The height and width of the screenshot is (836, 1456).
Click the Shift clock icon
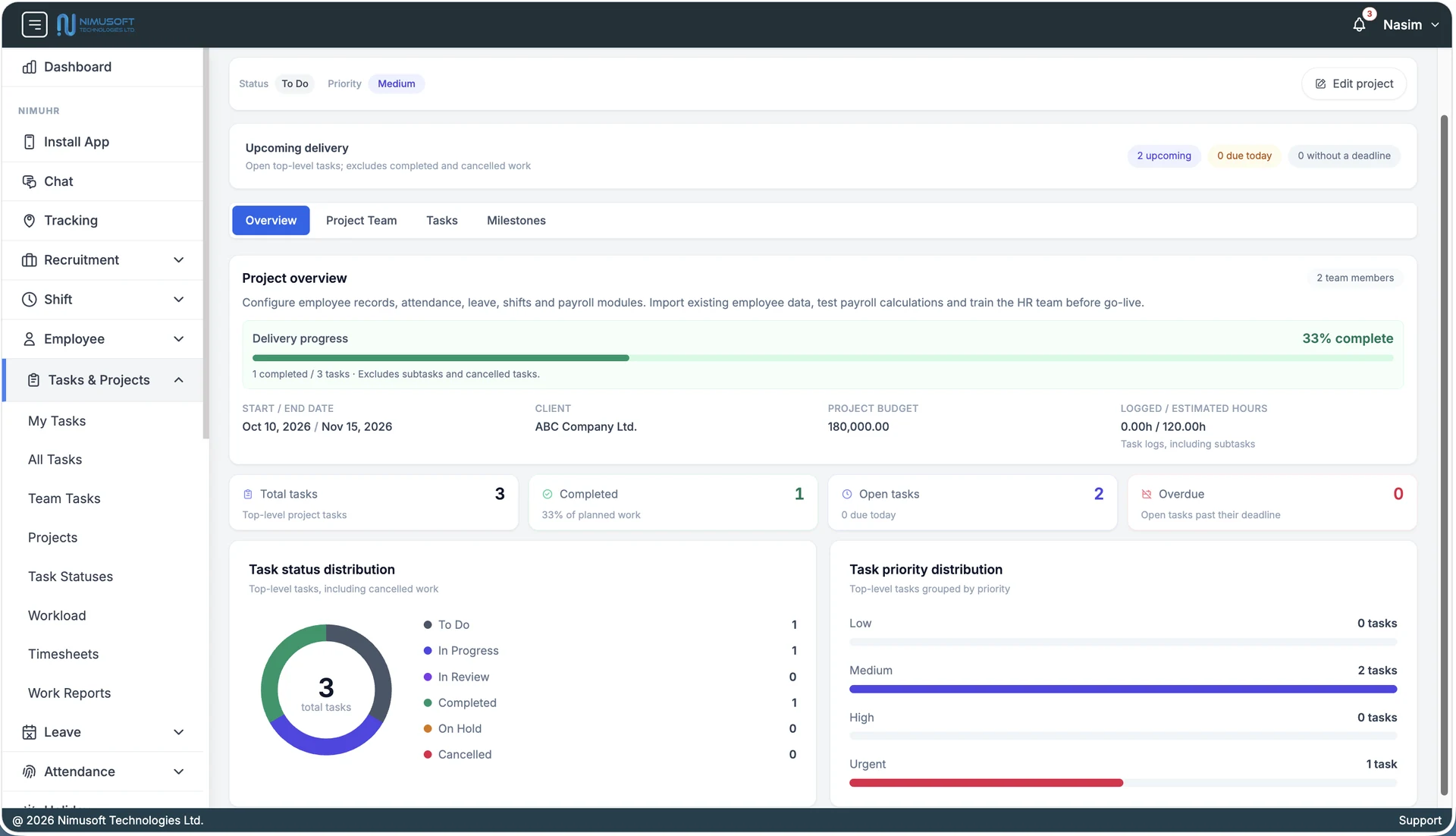click(30, 300)
